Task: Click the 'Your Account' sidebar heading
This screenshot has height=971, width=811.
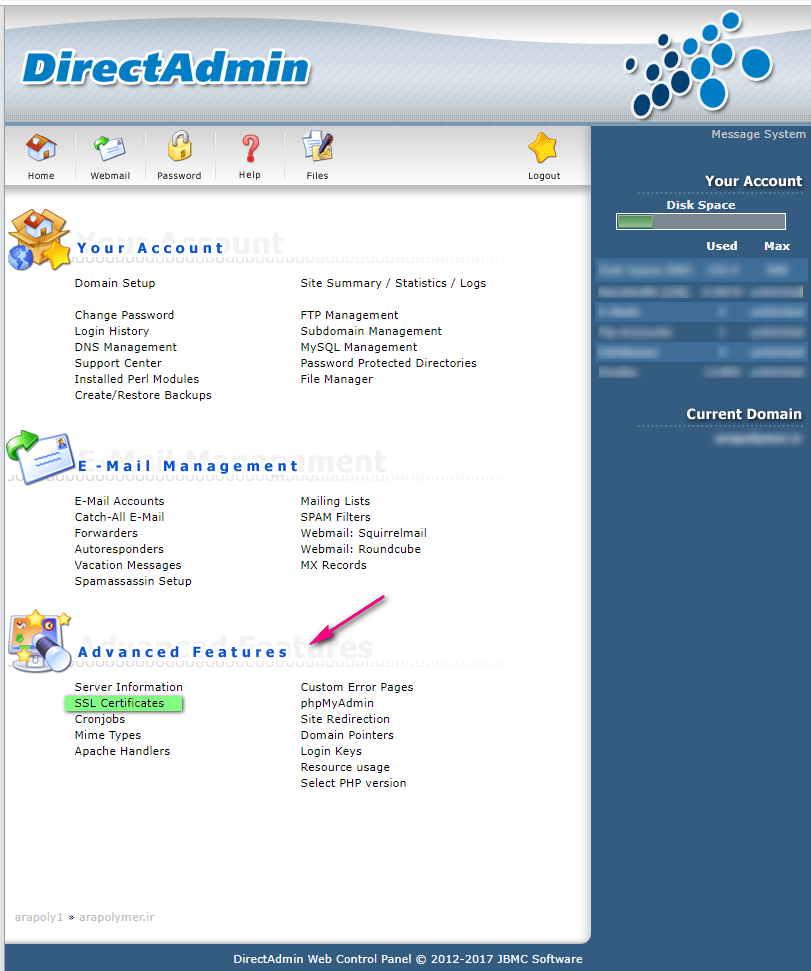Action: tap(753, 181)
